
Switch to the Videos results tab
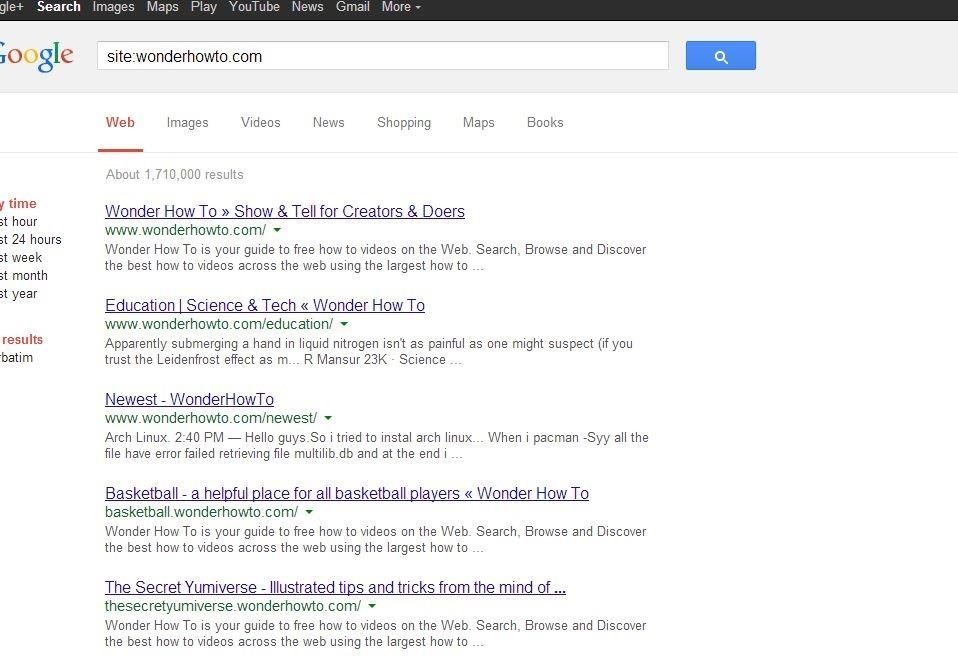coord(261,122)
